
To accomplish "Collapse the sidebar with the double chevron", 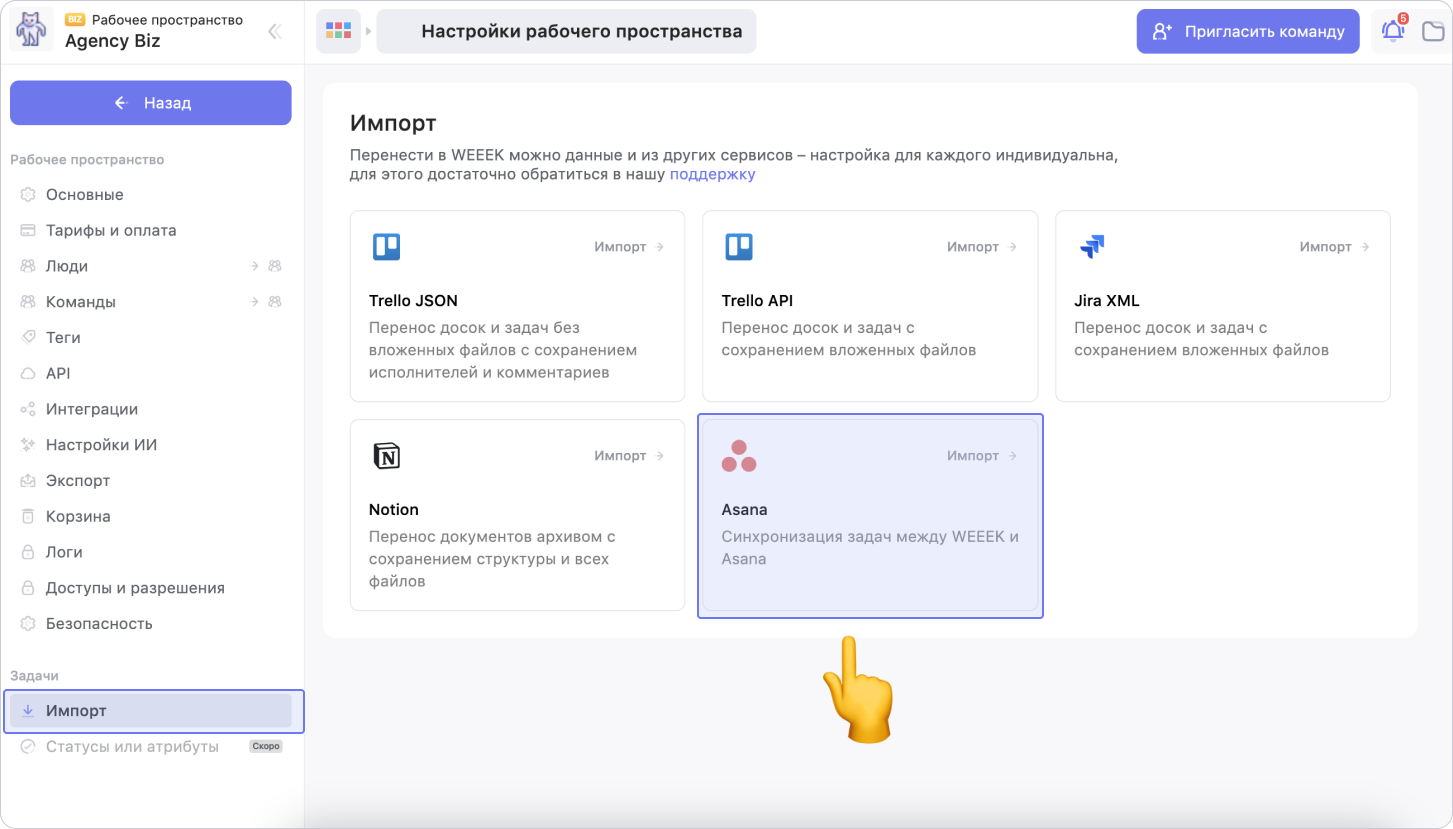I will (x=274, y=31).
